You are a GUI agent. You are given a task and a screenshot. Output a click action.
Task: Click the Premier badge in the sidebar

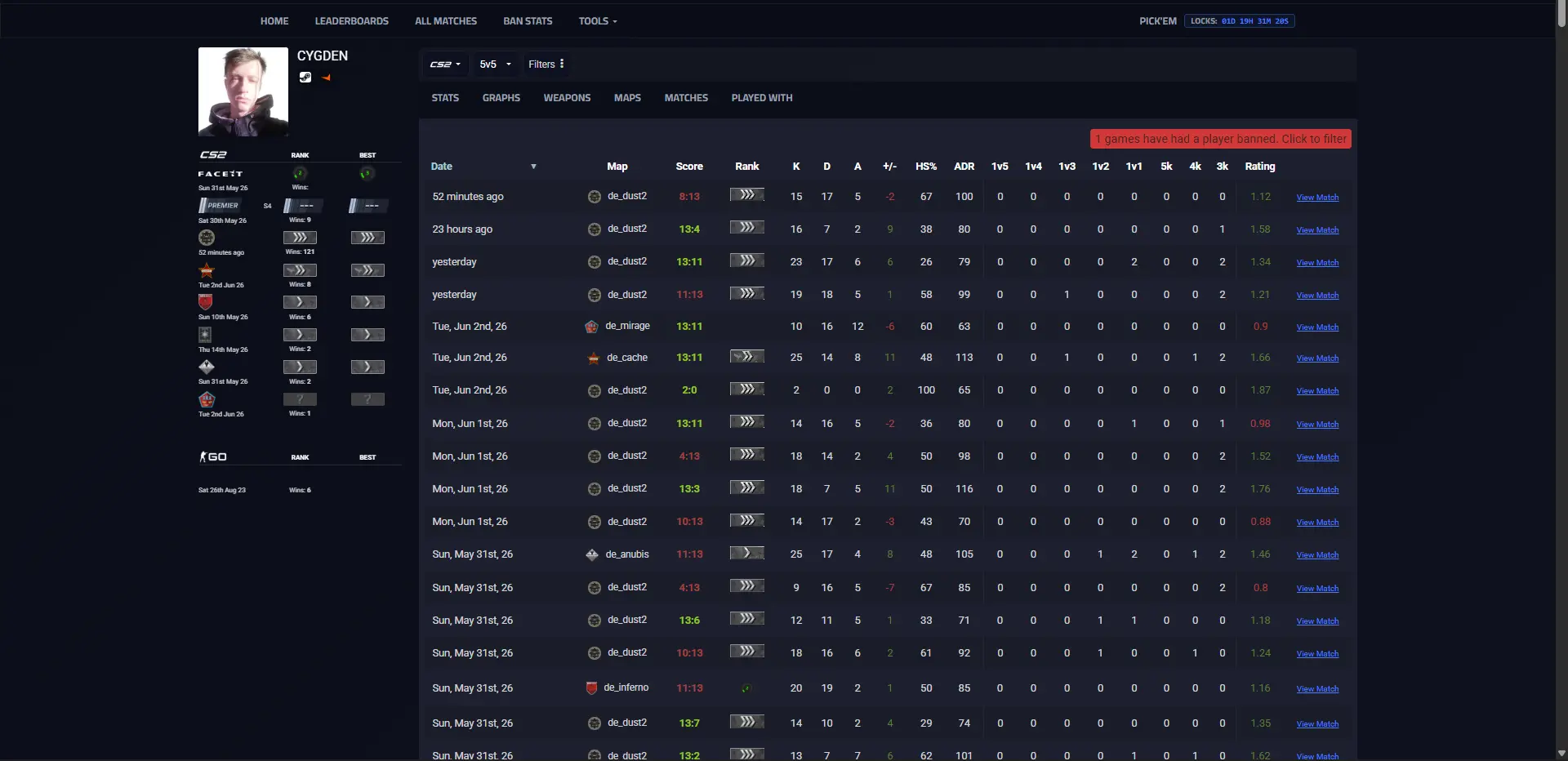pyautogui.click(x=220, y=206)
